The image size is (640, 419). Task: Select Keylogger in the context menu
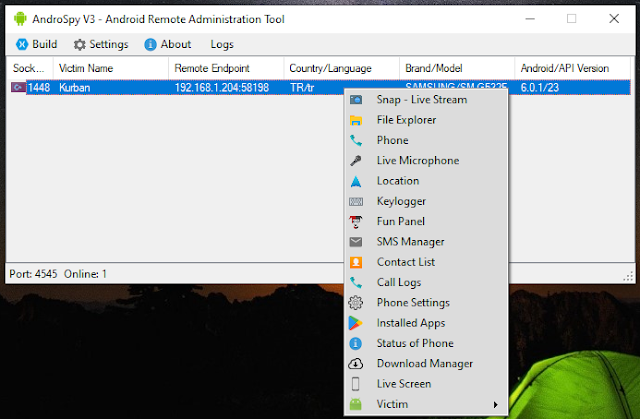pyautogui.click(x=426, y=201)
